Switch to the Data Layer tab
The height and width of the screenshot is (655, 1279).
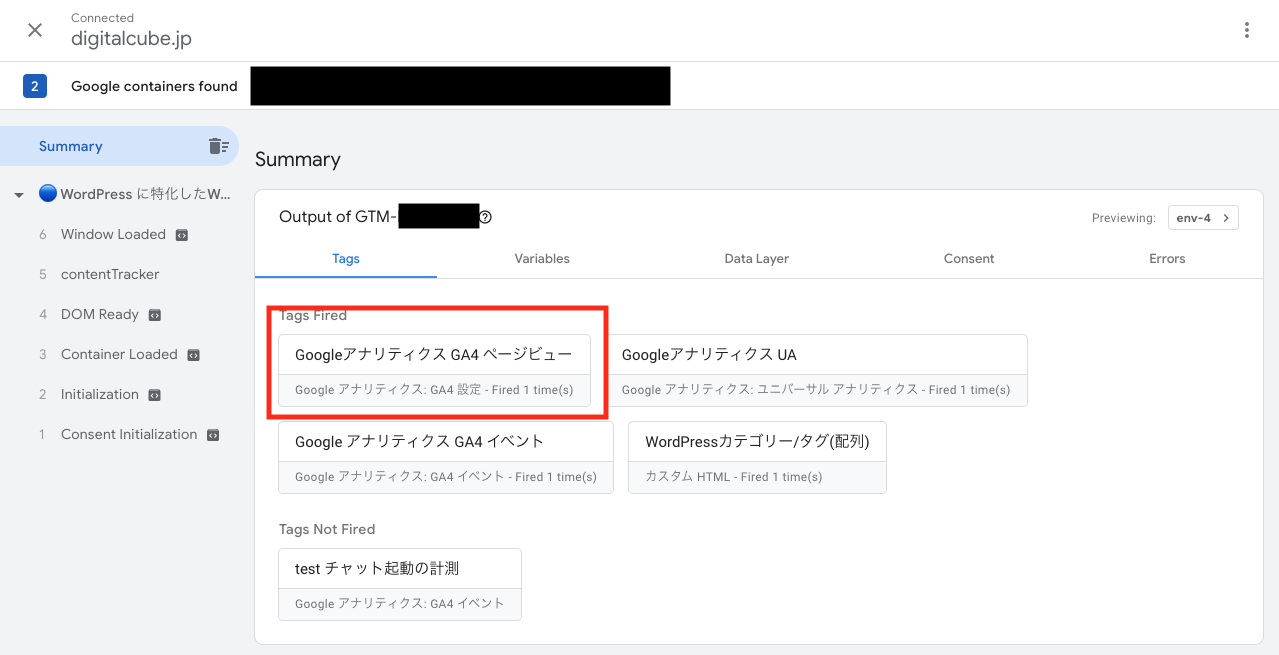tap(757, 259)
